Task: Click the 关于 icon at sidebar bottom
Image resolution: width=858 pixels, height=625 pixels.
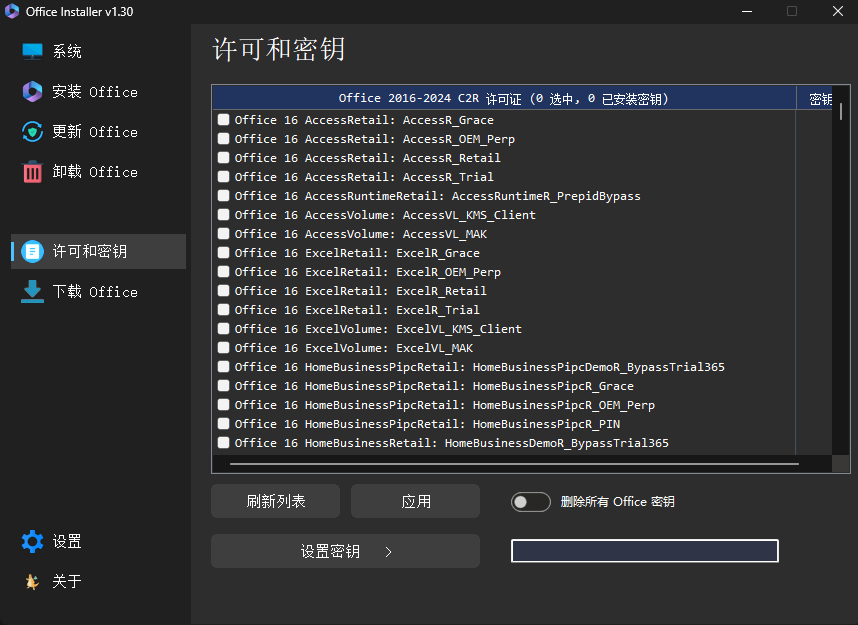Action: [33, 581]
